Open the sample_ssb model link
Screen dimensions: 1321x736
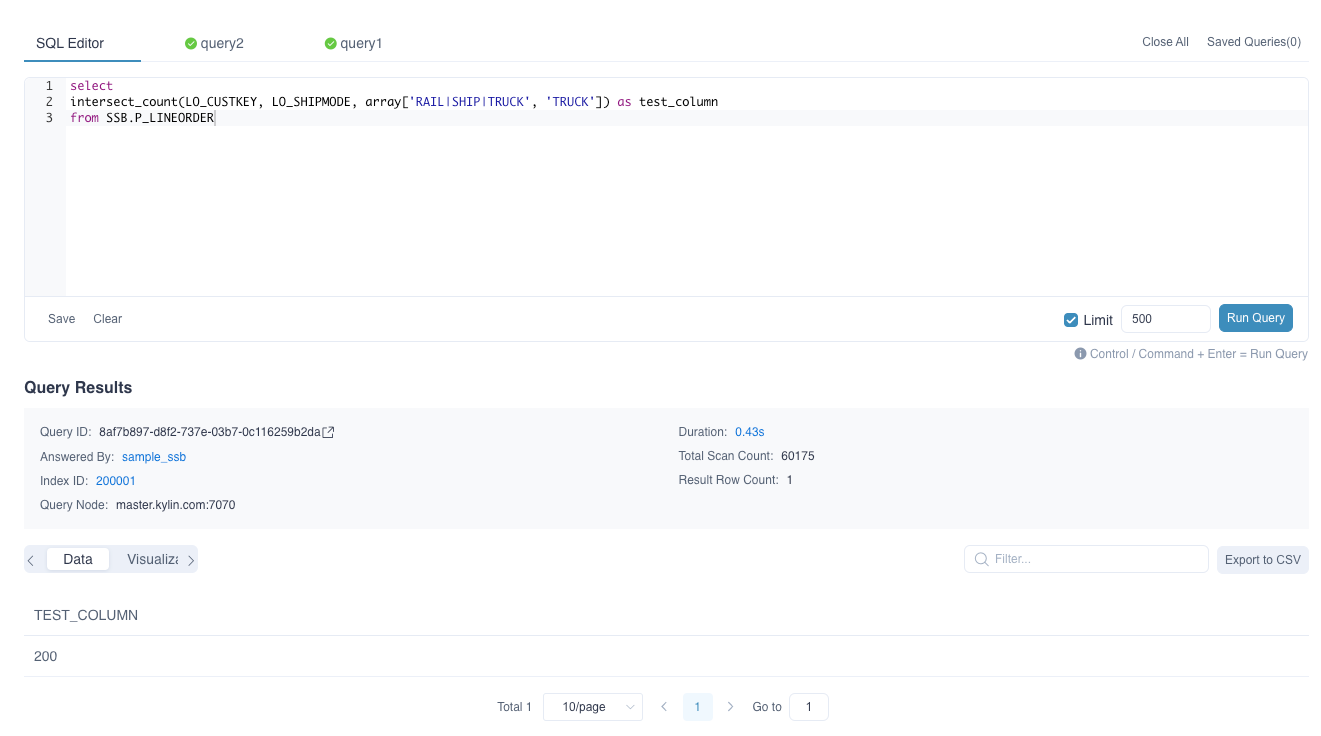pyautogui.click(x=154, y=457)
